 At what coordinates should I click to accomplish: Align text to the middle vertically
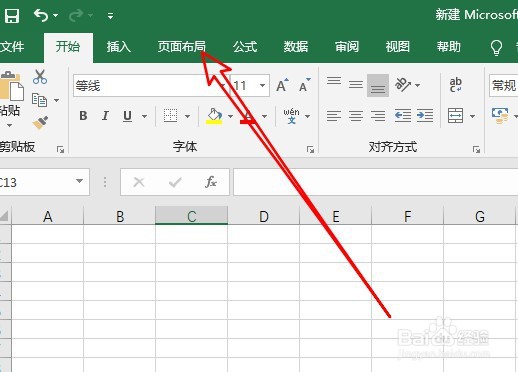pos(356,84)
